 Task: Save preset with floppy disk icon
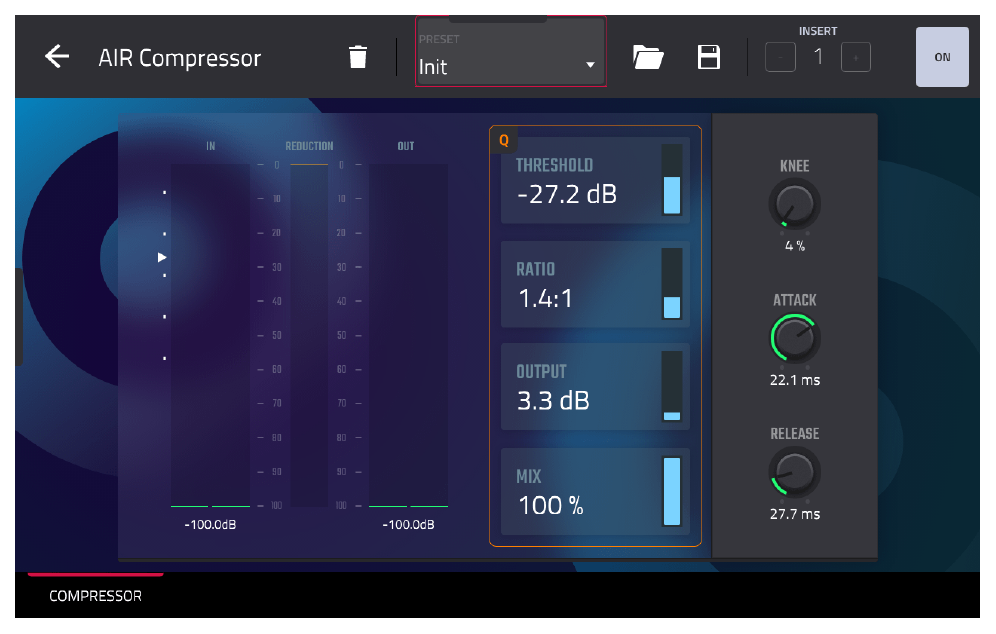(x=709, y=57)
